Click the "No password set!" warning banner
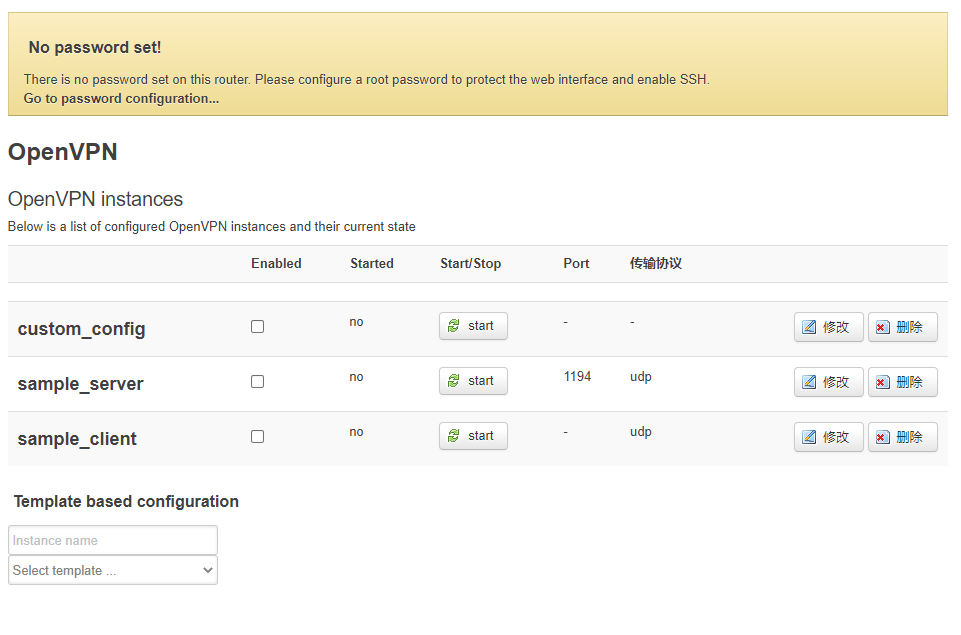The width and height of the screenshot is (961, 635). click(94, 47)
